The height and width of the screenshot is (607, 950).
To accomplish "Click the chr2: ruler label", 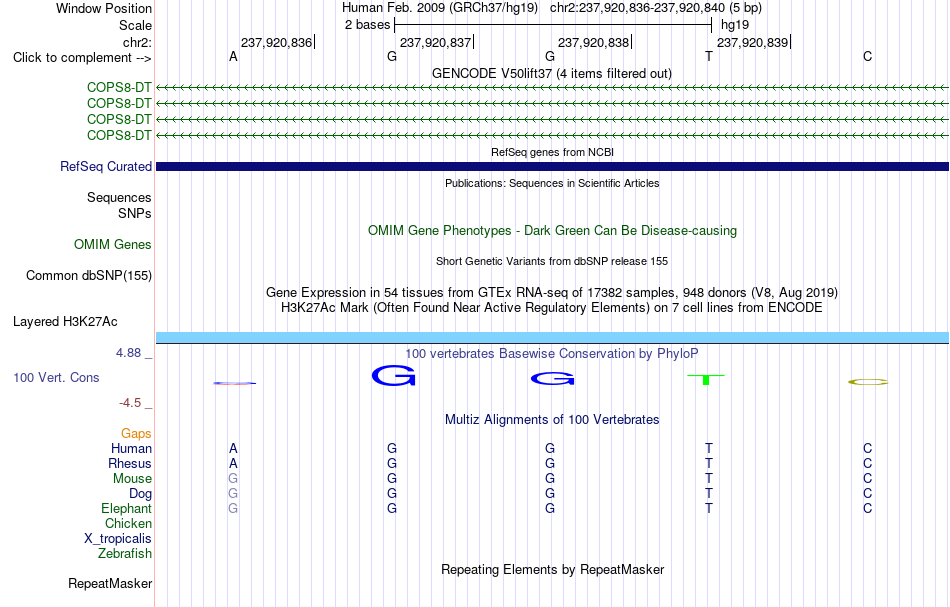I will click(x=137, y=42).
